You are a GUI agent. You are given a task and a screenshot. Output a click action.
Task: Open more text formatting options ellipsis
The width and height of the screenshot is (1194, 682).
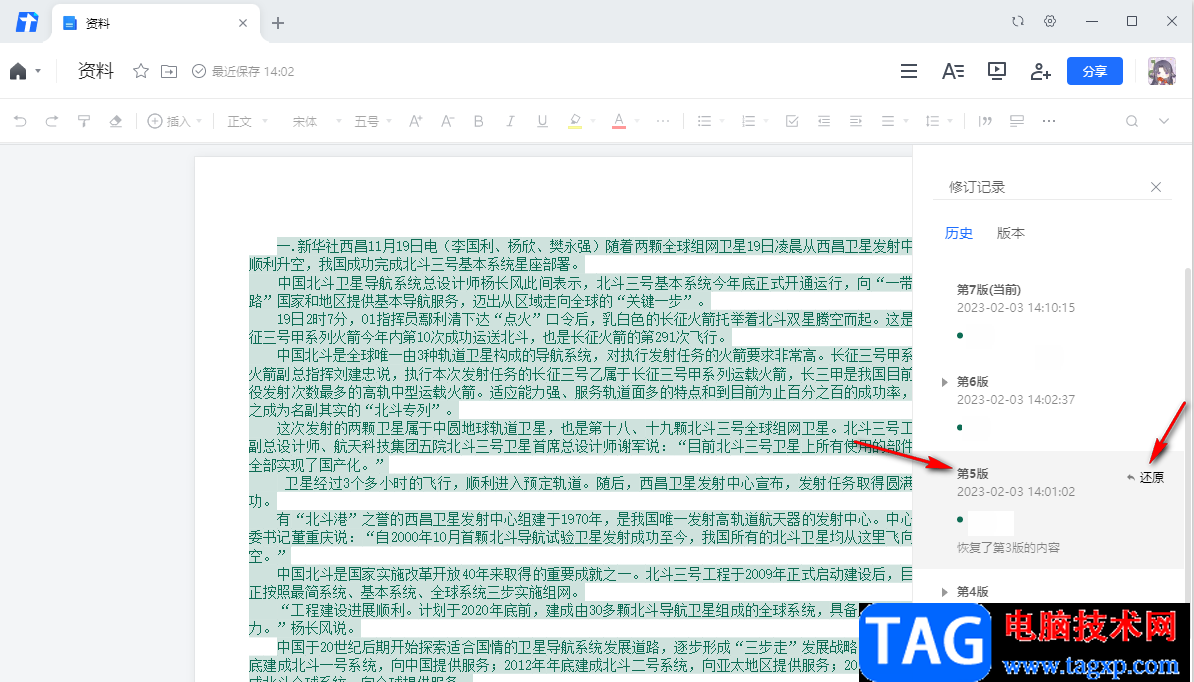point(663,121)
